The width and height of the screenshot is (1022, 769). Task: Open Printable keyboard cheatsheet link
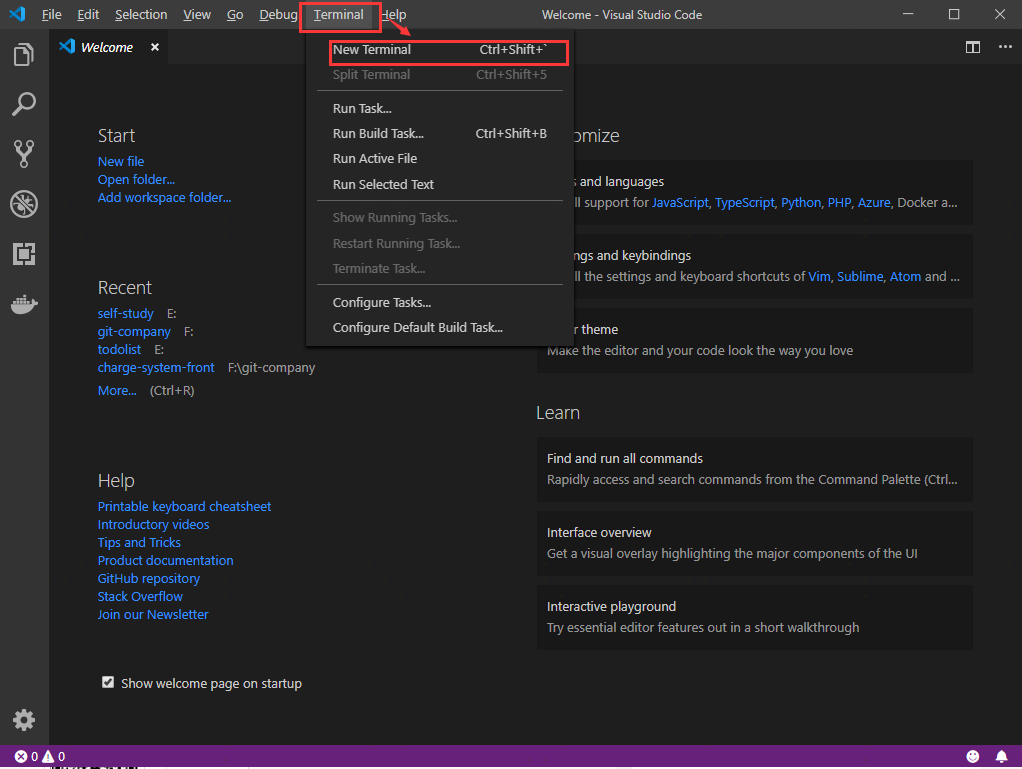tap(184, 506)
